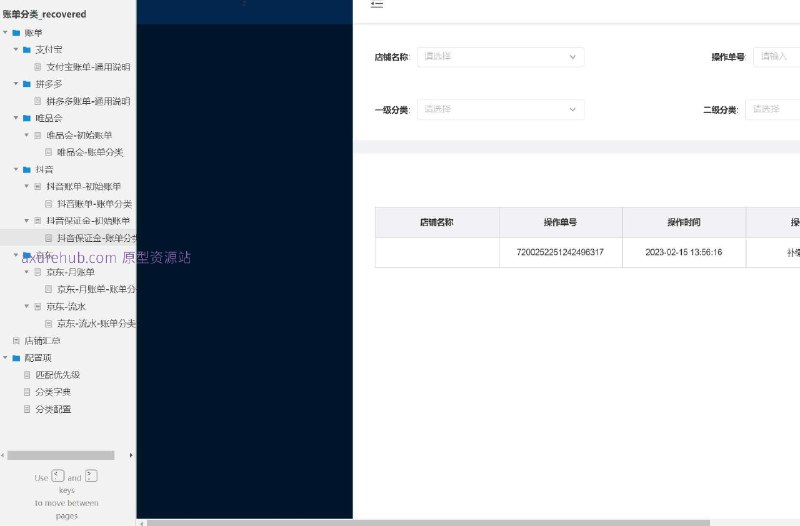Click the 分类字典 page icon

tap(27, 392)
